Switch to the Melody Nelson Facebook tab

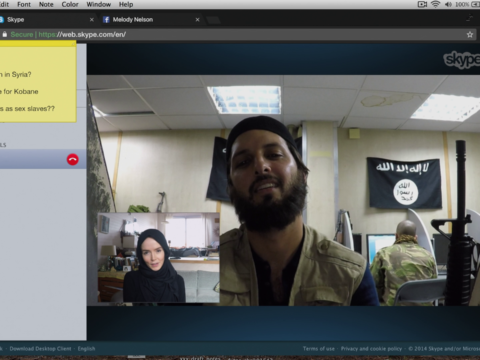coord(152,20)
